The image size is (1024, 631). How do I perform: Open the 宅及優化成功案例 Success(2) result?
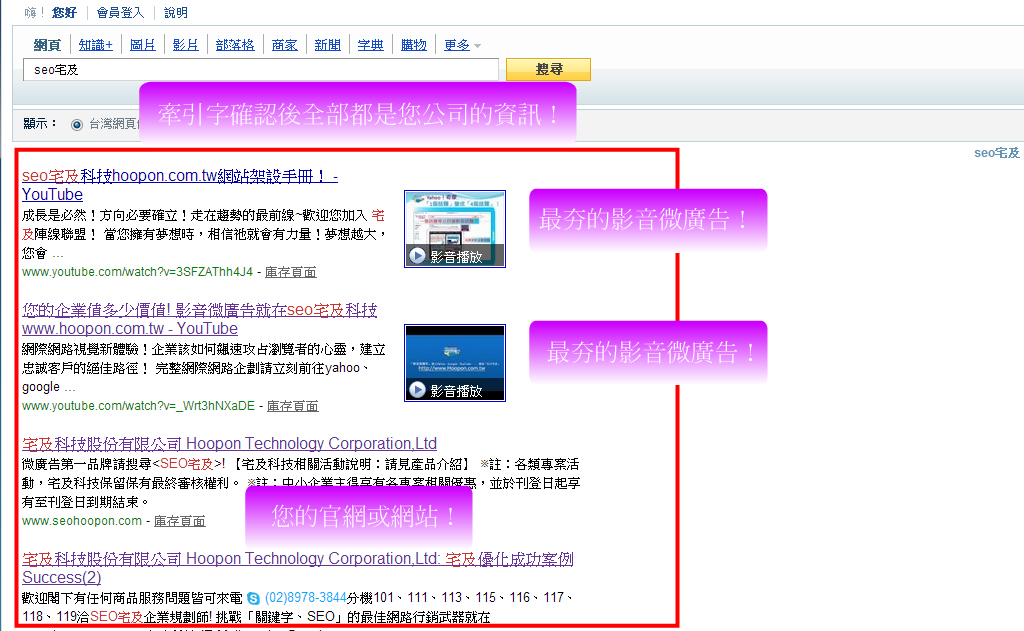point(298,568)
